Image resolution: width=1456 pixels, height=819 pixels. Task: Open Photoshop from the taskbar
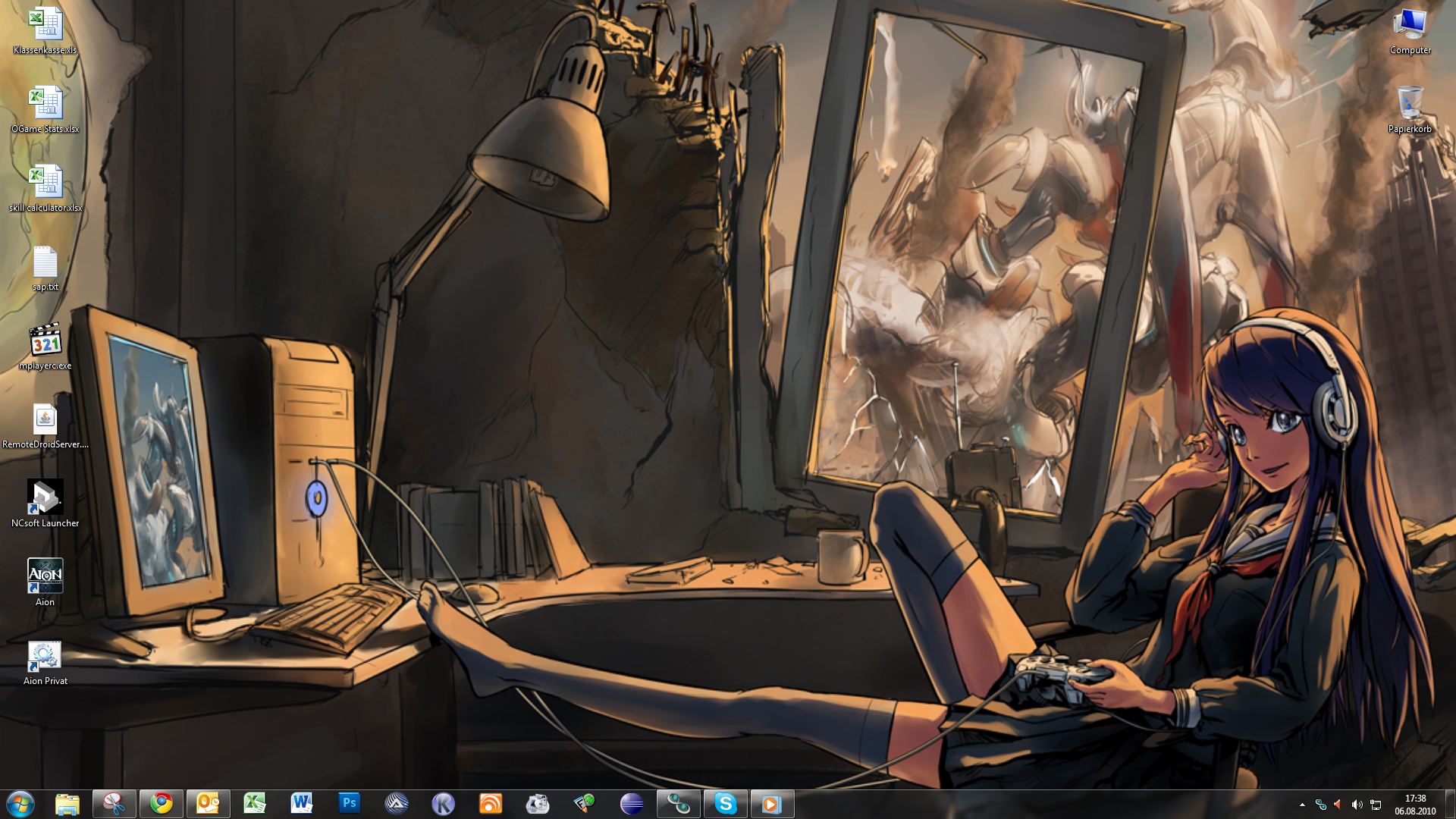point(349,803)
